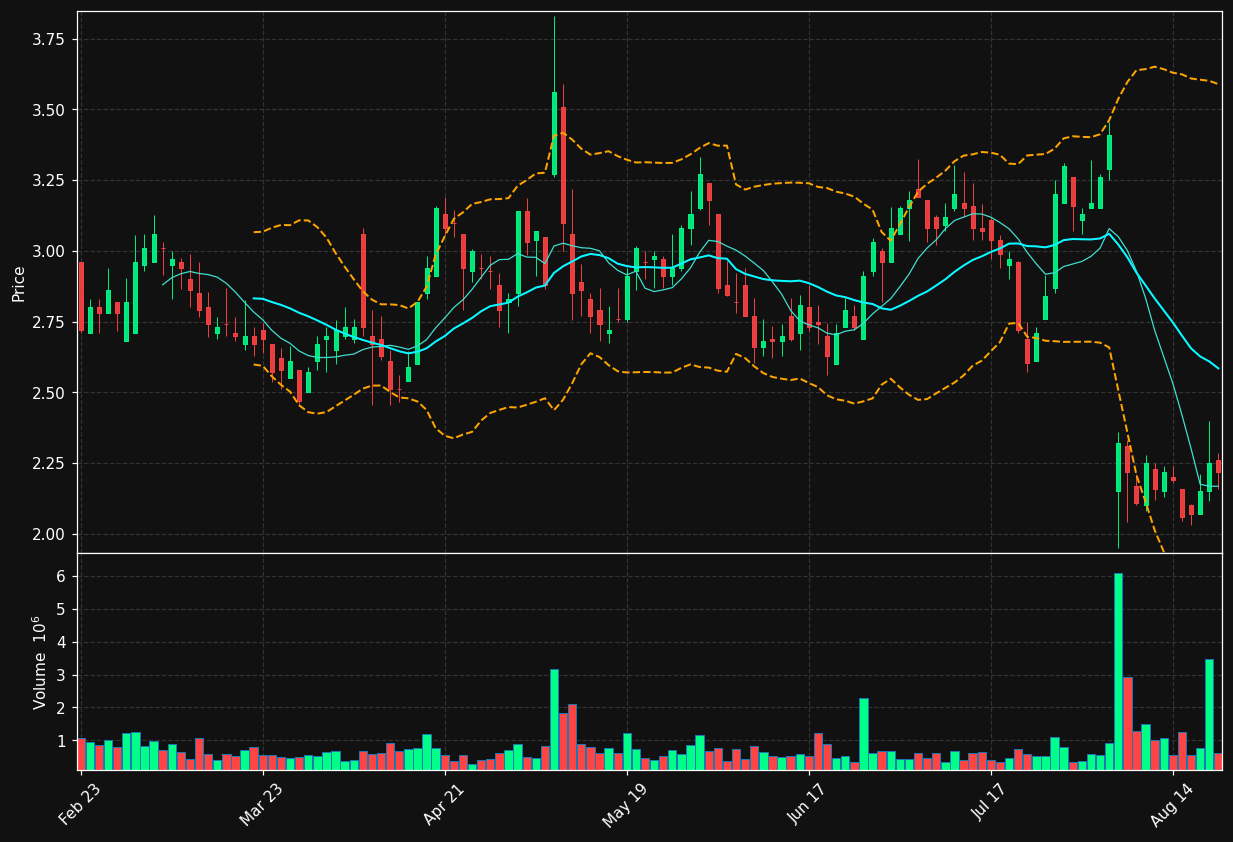Click the 'Apr 21' date label
Screen dimensions: 1233x842
(x=443, y=805)
